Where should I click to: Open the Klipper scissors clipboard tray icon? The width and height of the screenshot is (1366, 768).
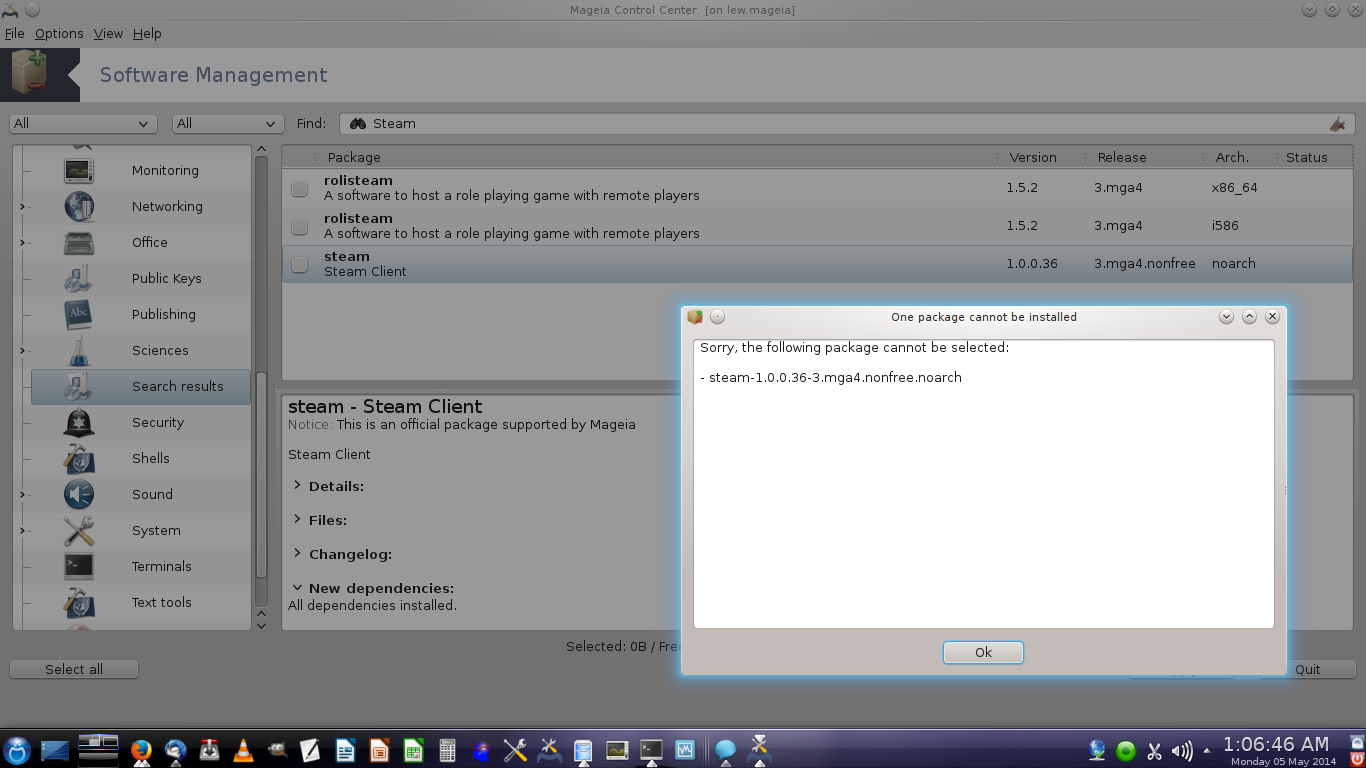(x=1154, y=751)
